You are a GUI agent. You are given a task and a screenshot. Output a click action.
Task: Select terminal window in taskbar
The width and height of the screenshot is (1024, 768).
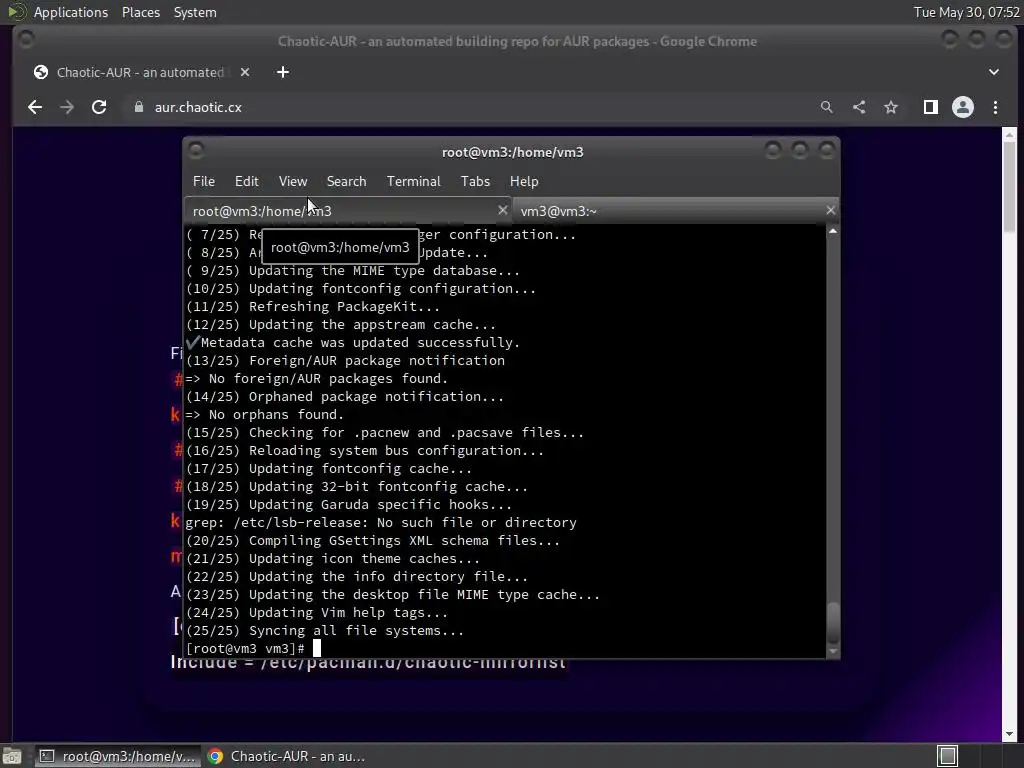click(x=118, y=756)
